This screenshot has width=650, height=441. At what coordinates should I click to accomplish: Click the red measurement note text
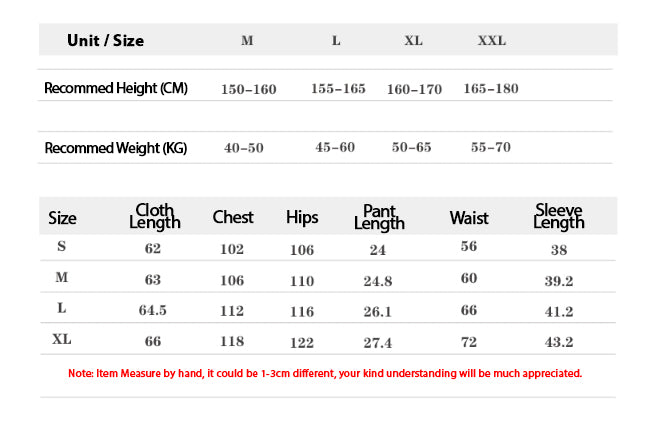325,373
